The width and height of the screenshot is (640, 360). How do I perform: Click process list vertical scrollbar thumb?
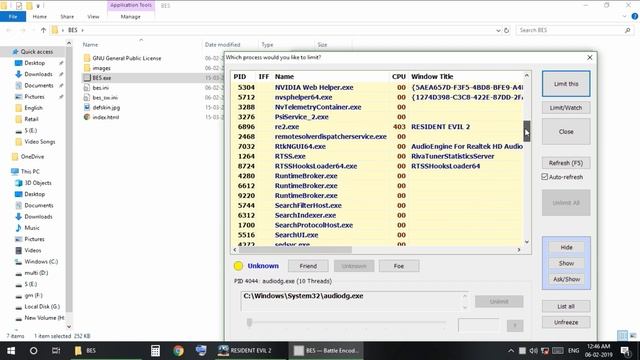tap(527, 131)
